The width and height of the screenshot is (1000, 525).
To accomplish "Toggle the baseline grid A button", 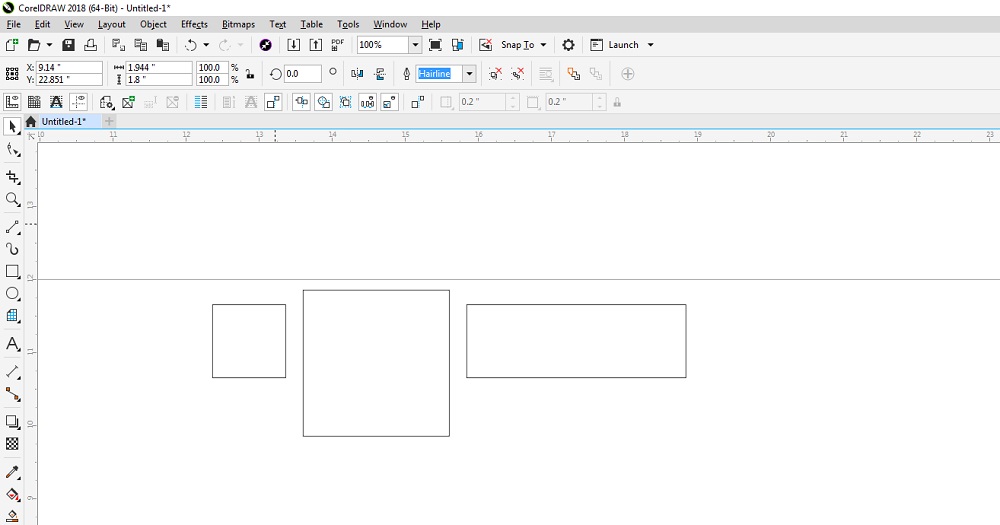I will (x=56, y=102).
